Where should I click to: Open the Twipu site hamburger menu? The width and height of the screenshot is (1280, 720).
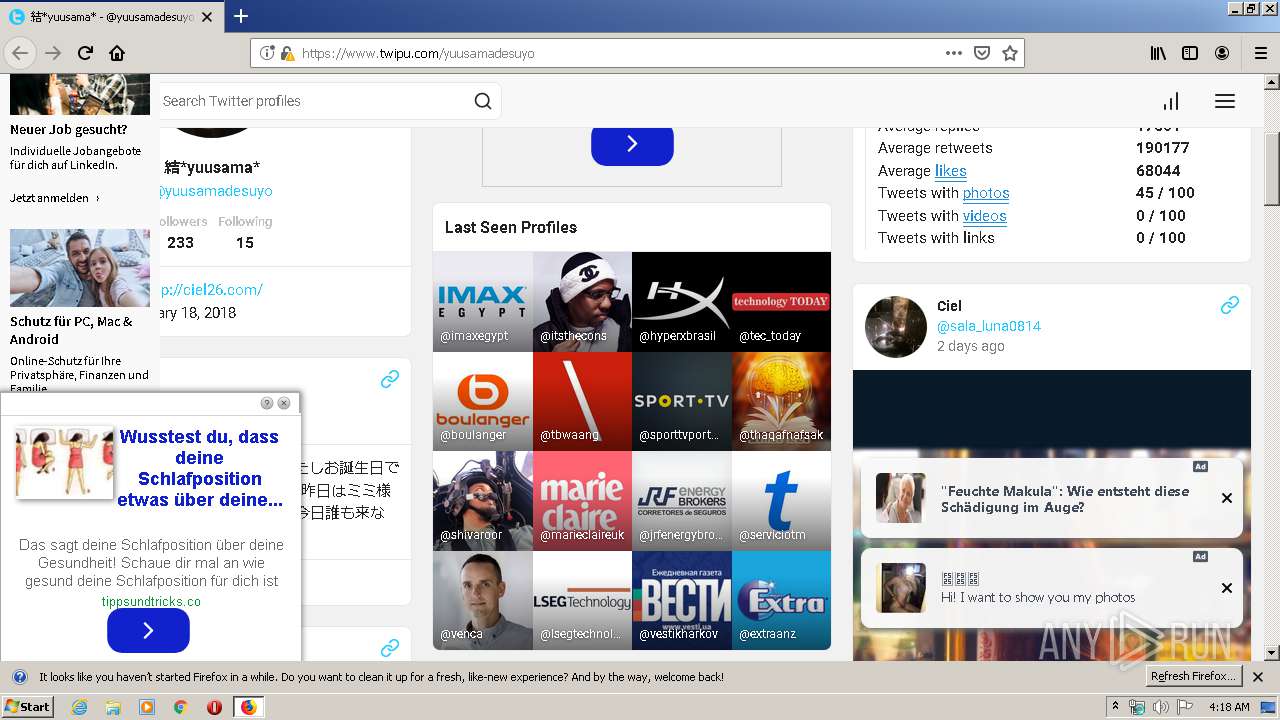click(1225, 101)
